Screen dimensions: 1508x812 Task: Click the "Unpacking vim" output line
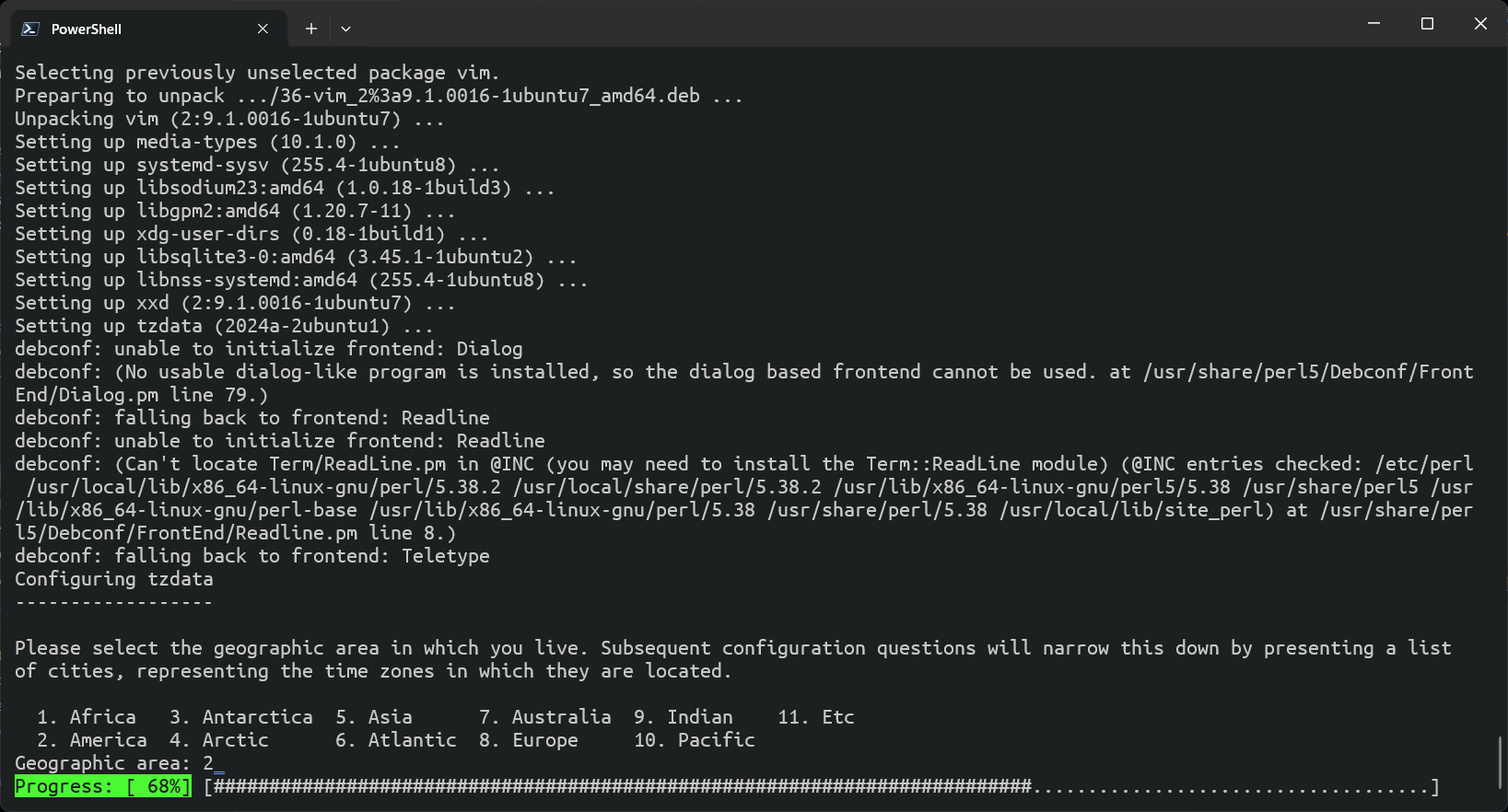tap(229, 119)
